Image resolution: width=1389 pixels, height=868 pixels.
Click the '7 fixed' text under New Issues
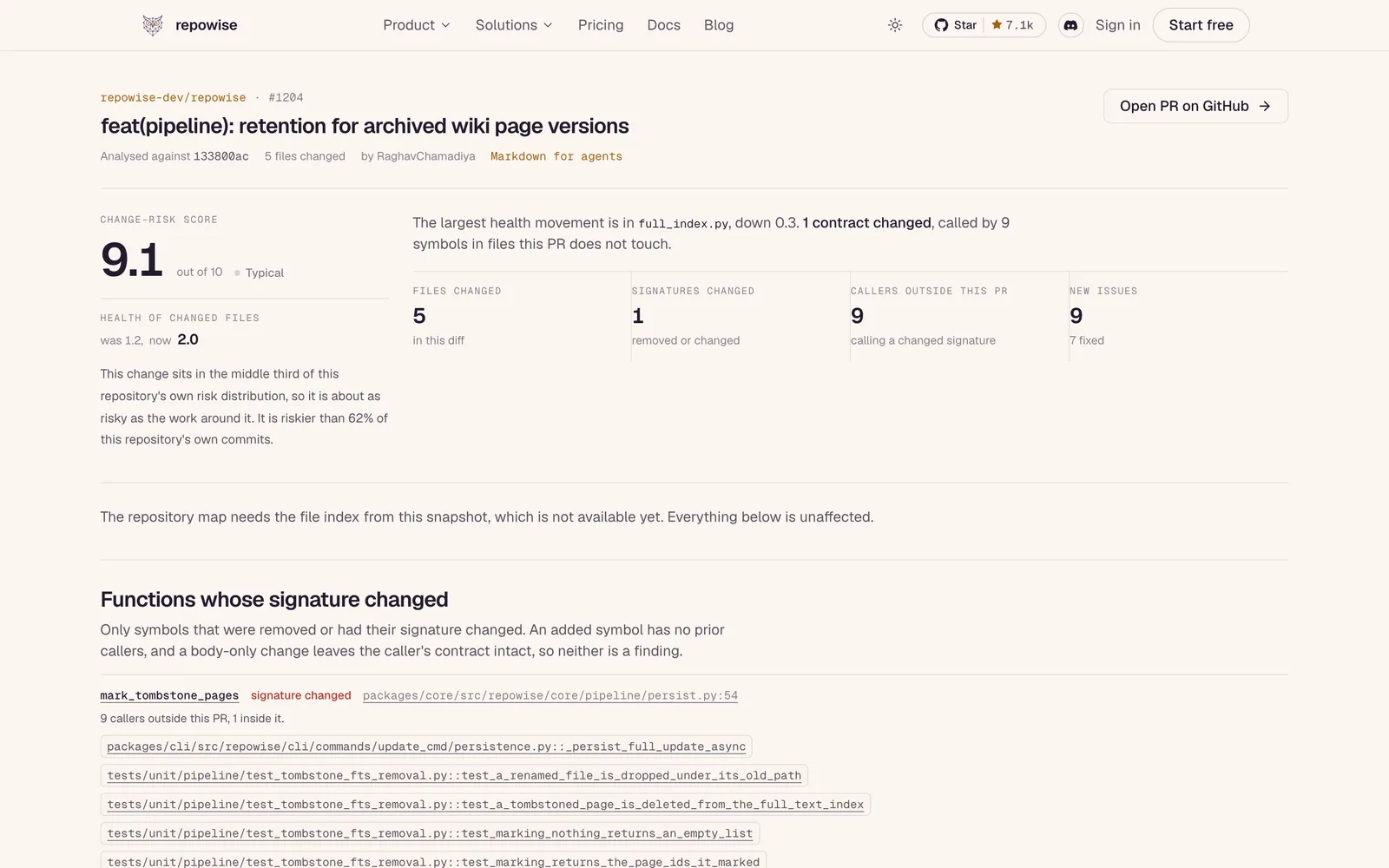click(1087, 340)
